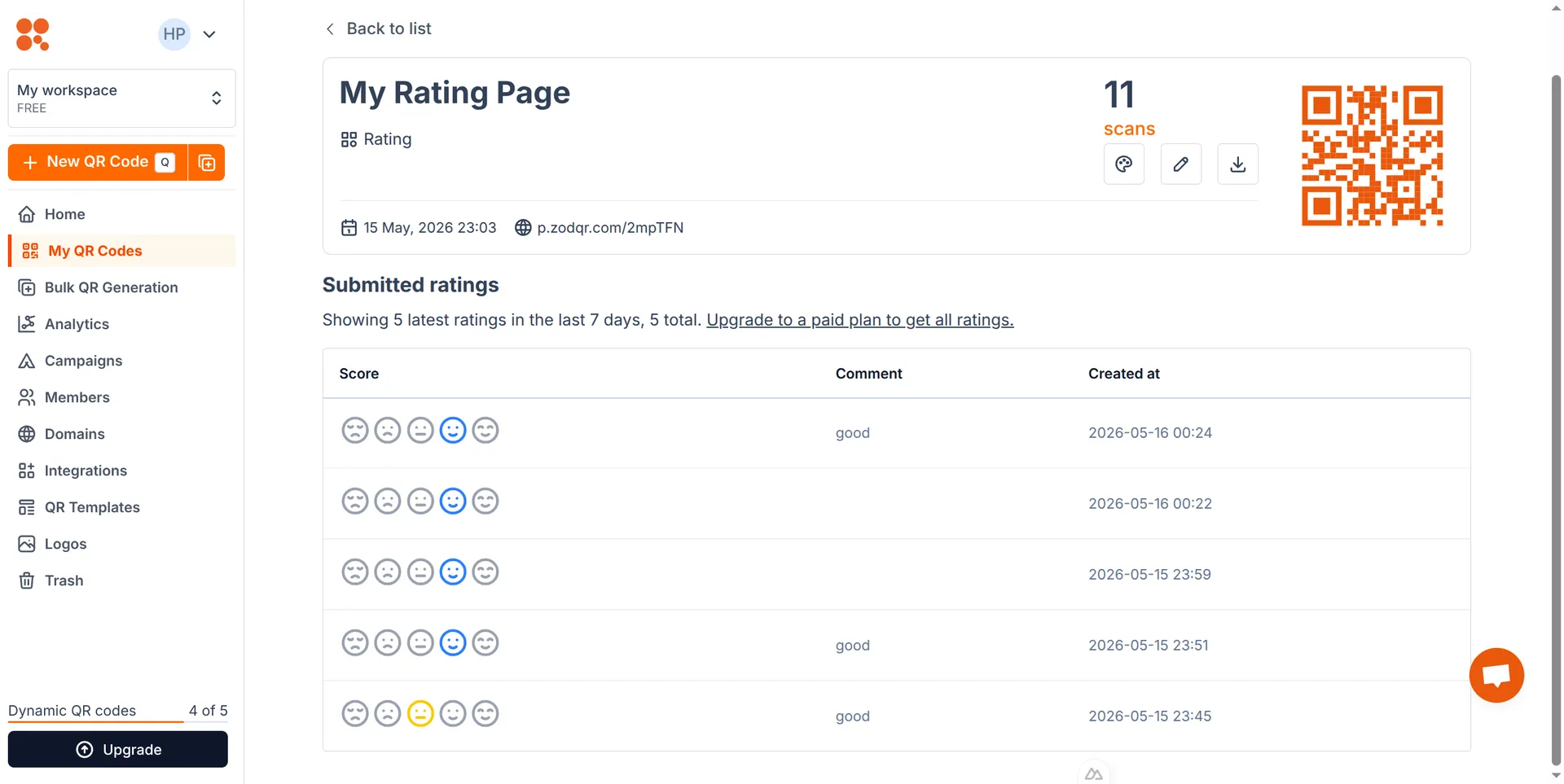Click blue happy face in 00:24 row

[x=453, y=430]
